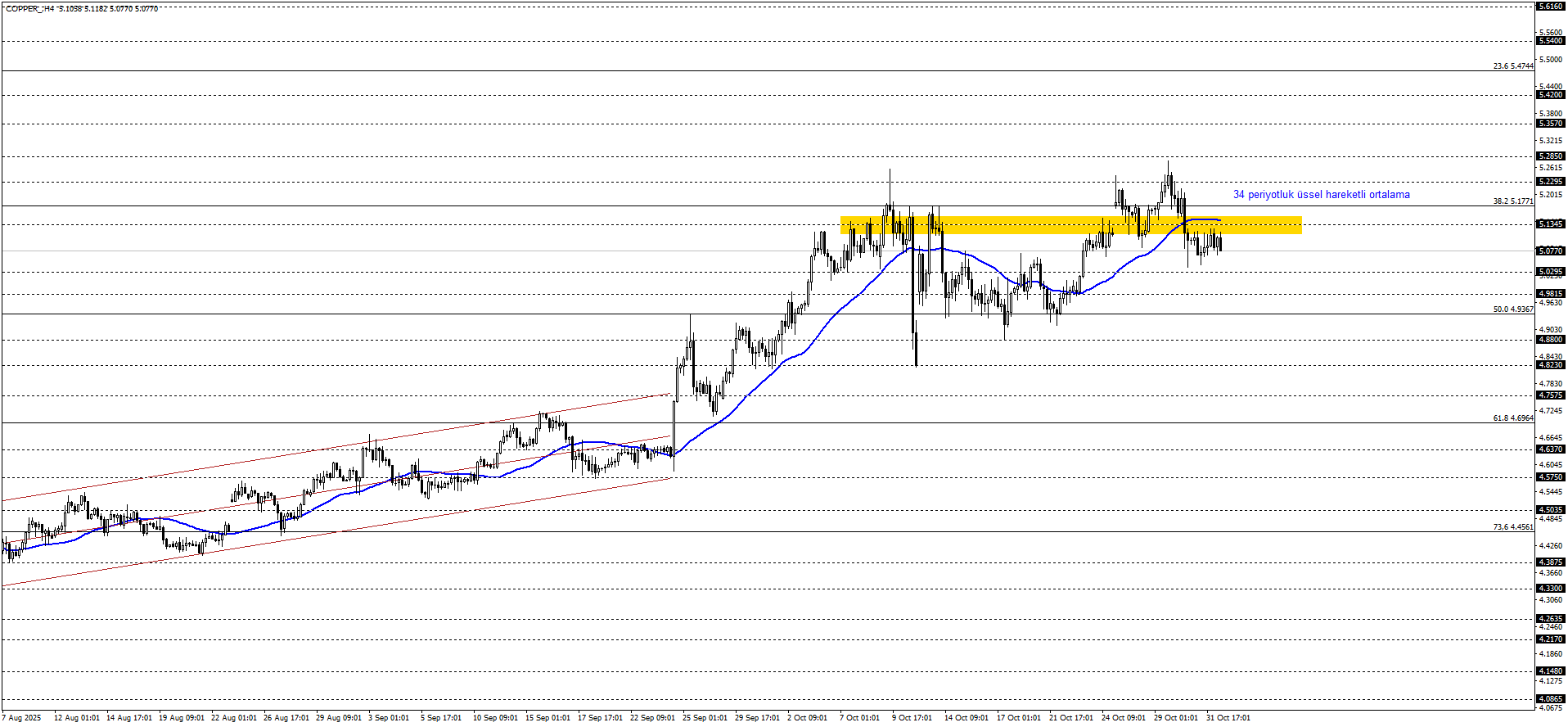Image resolution: width=1568 pixels, height=727 pixels.
Task: Select the '34 periyotluk üssel hareketli ortalama' annotation
Action: coord(1321,195)
